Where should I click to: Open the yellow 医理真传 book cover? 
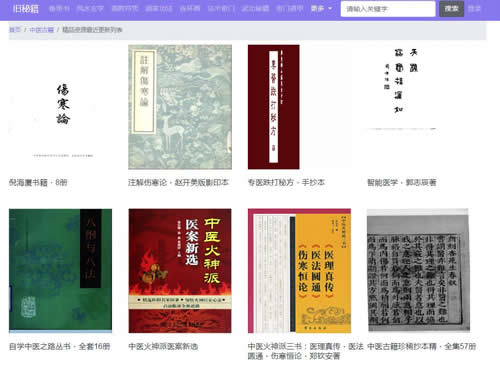pos(299,271)
